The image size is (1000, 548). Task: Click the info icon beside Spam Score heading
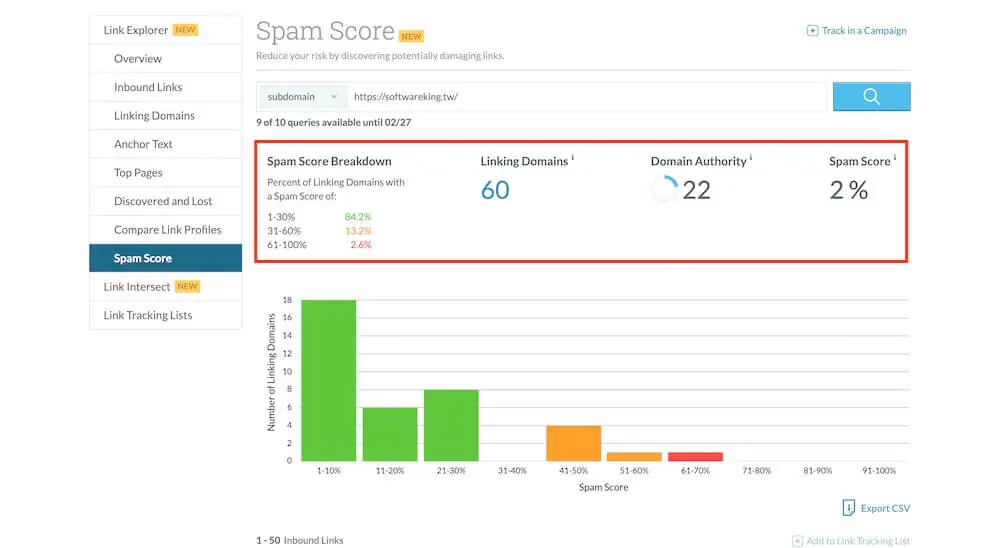(895, 157)
